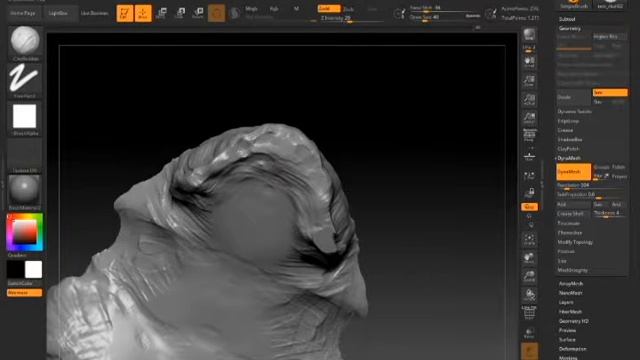Select the Scale transform tool
Image resolution: width=640 pixels, height=360 pixels.
(180, 13)
